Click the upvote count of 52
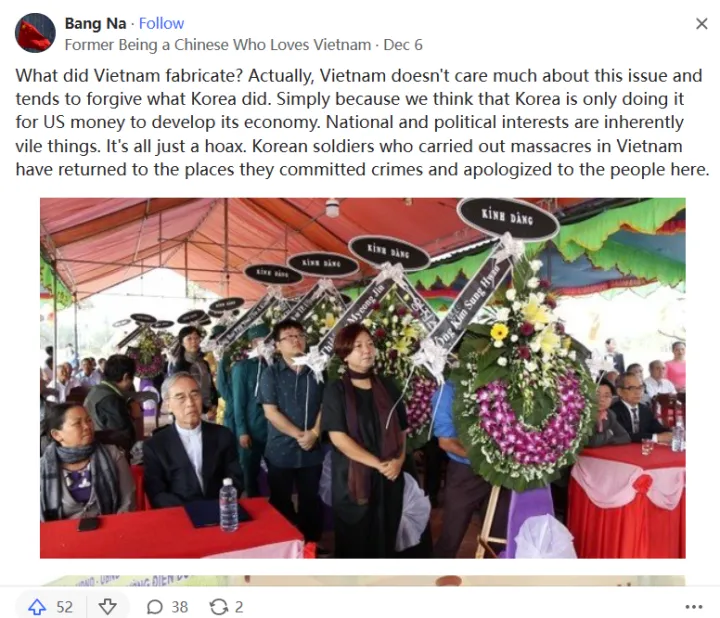The height and width of the screenshot is (618, 720). click(x=65, y=607)
